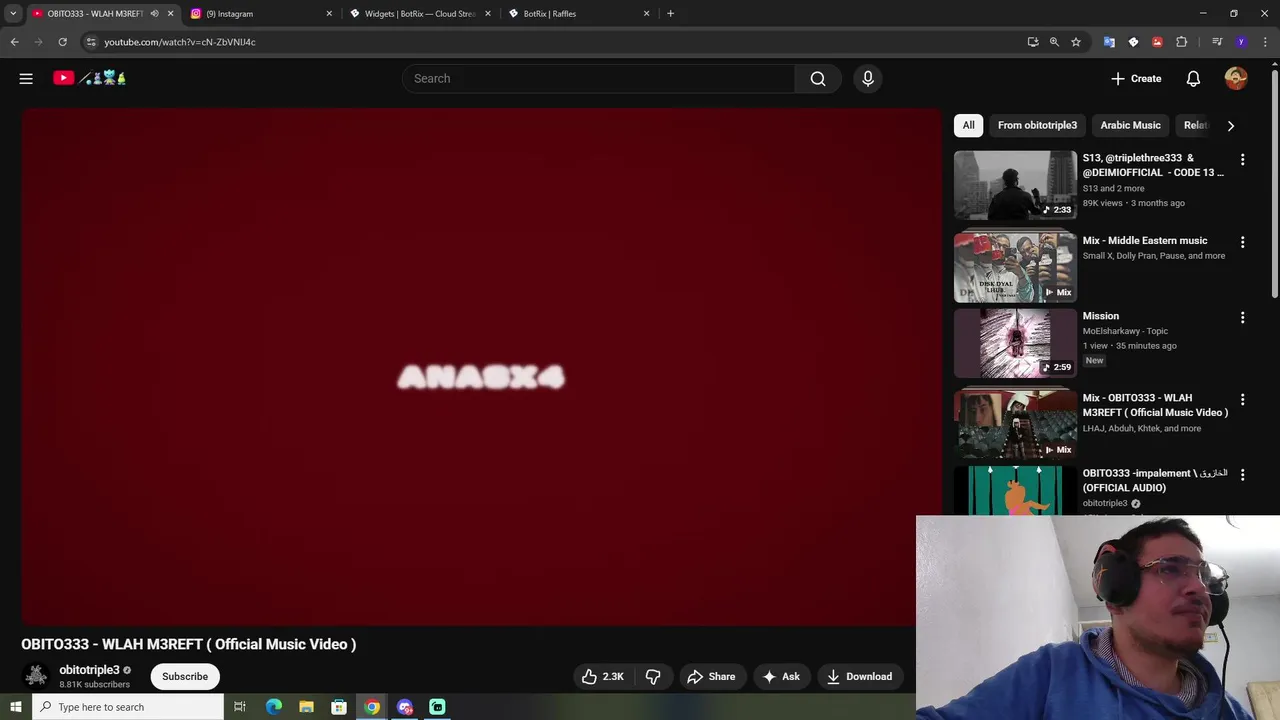Open options for S13 CODE 13 video

pyautogui.click(x=1242, y=160)
